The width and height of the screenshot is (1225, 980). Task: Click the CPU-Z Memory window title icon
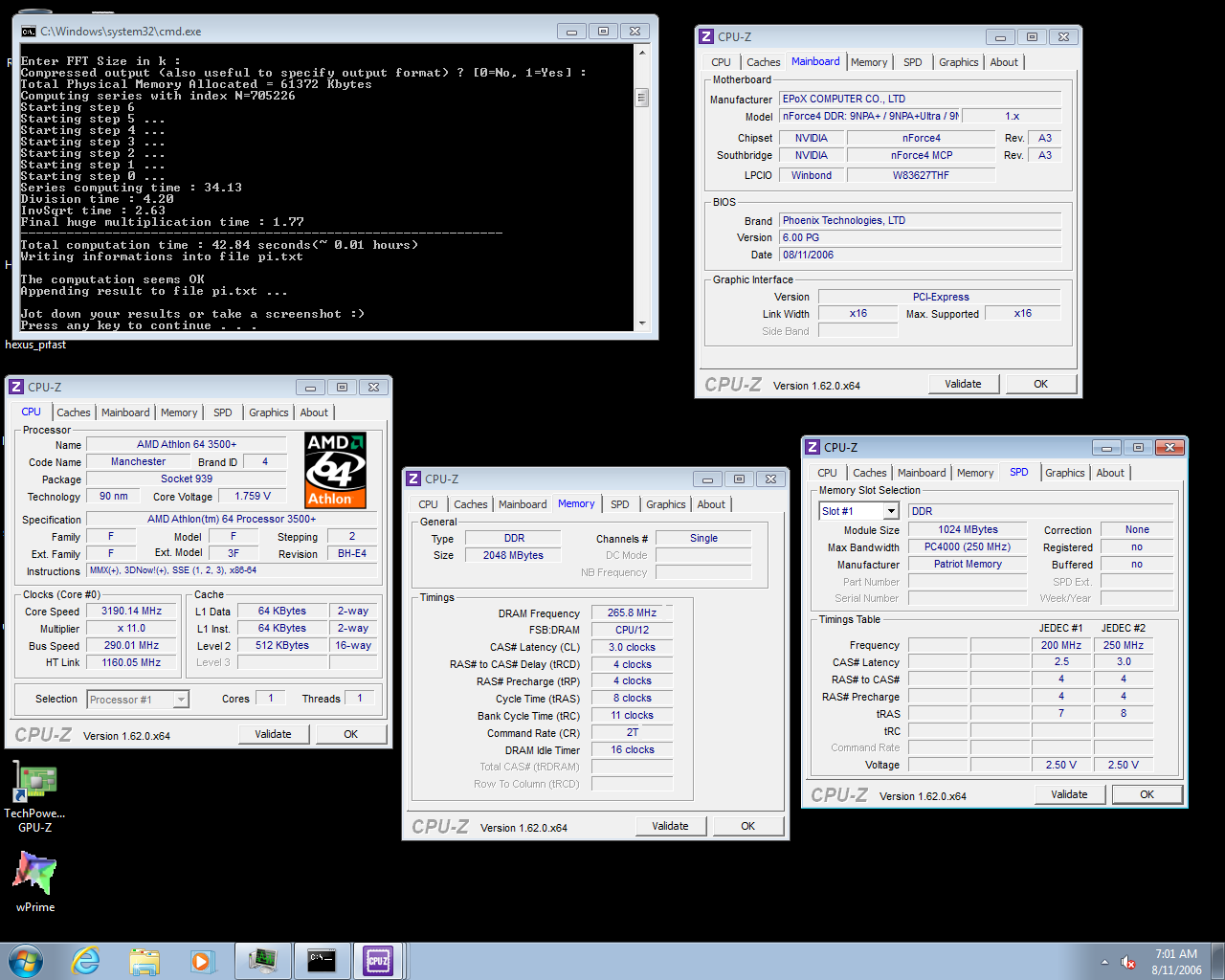[x=413, y=479]
